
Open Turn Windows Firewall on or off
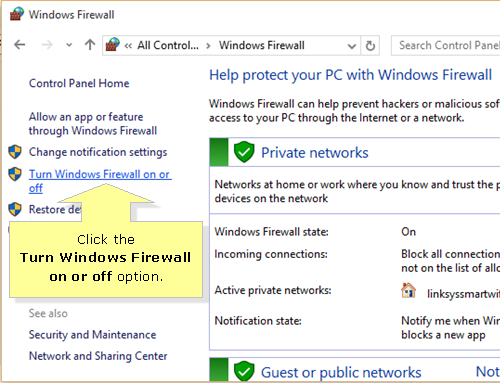[x=100, y=181]
